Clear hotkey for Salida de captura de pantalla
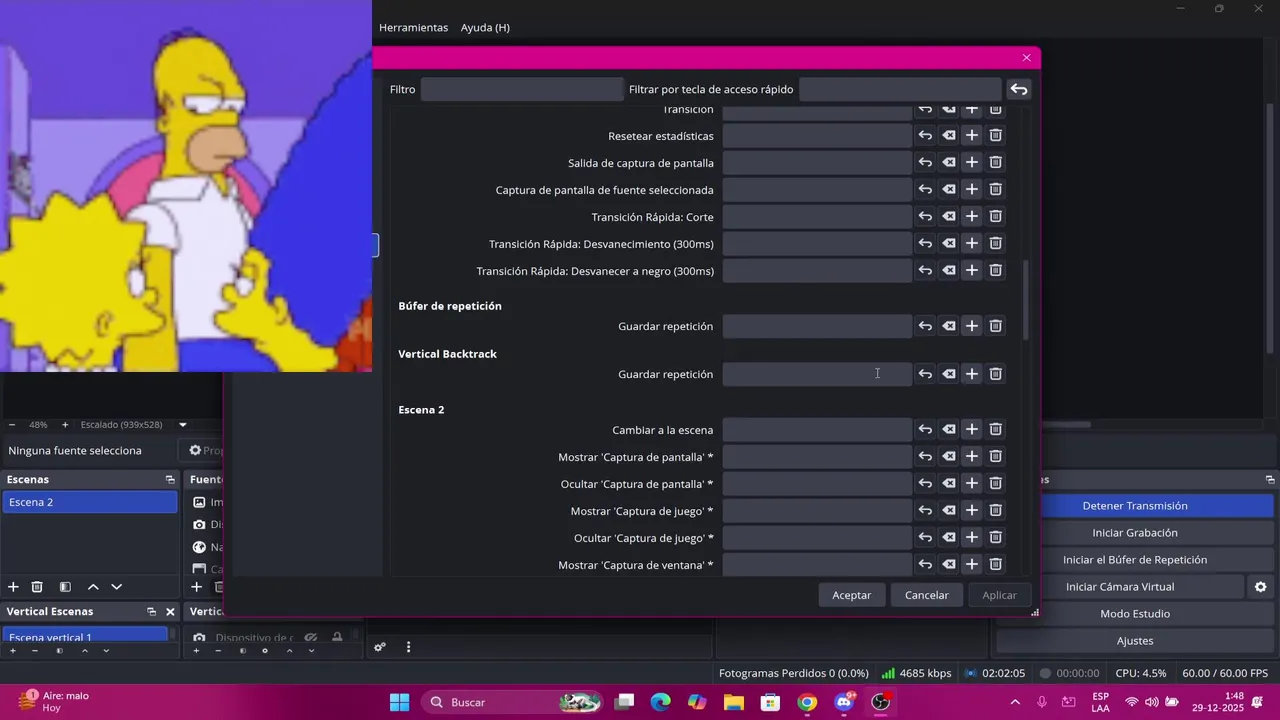This screenshot has height=720, width=1280. (949, 162)
